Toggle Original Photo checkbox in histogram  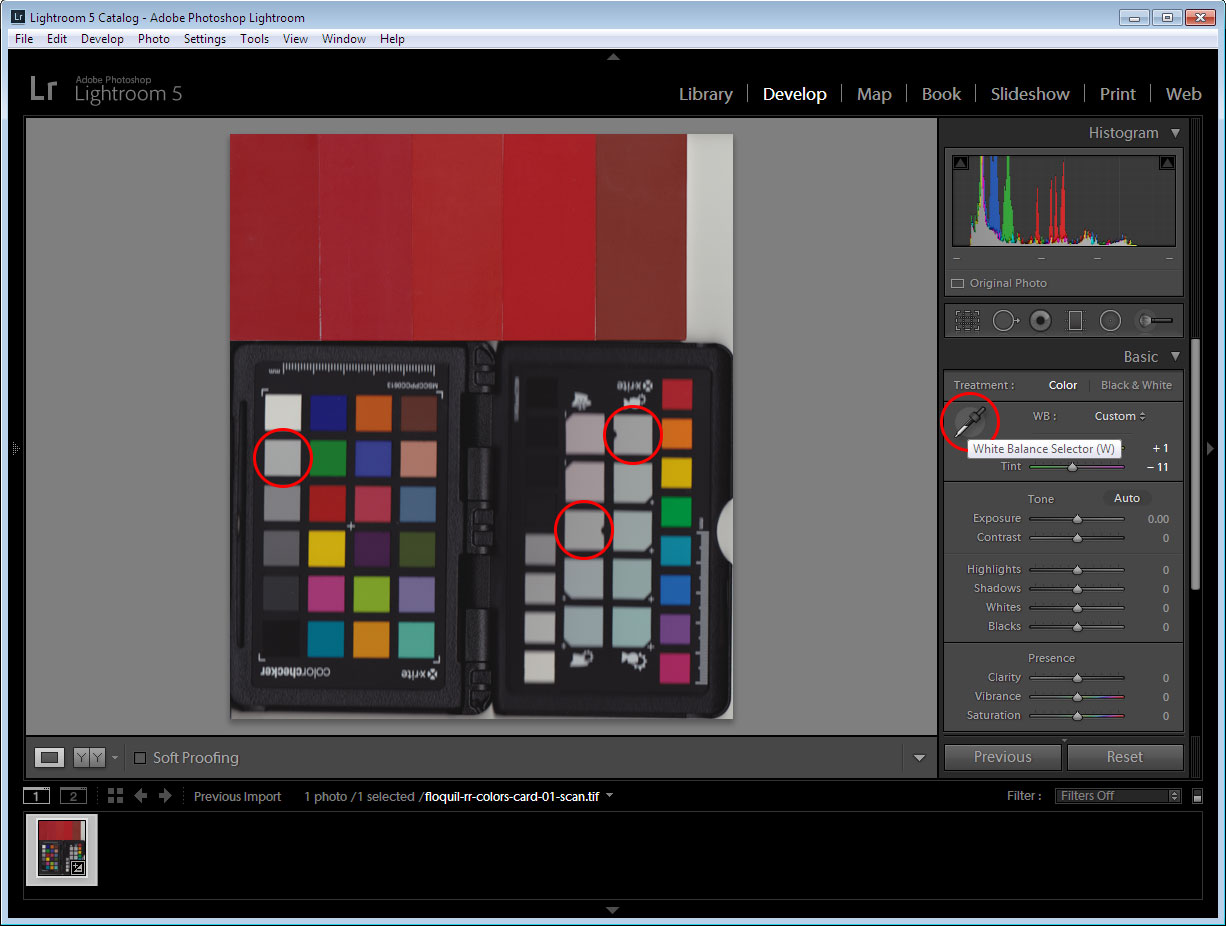[x=957, y=283]
